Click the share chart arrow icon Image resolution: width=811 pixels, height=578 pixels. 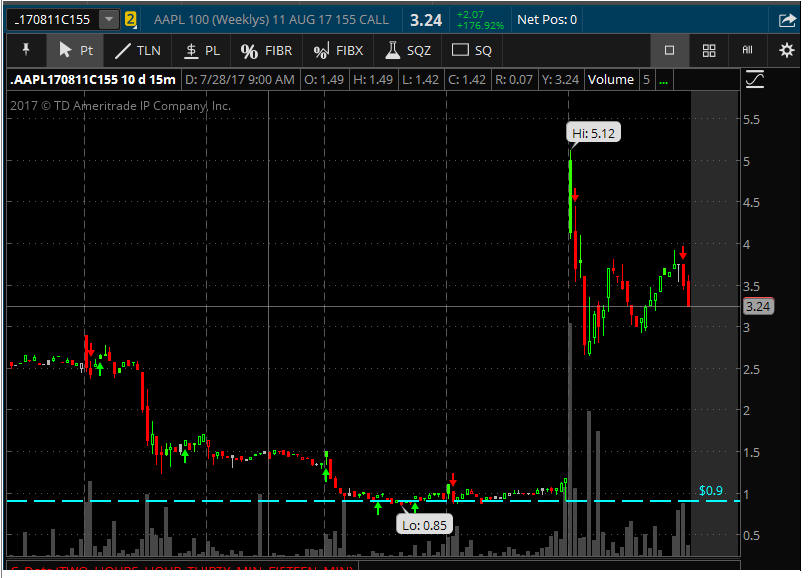click(787, 20)
